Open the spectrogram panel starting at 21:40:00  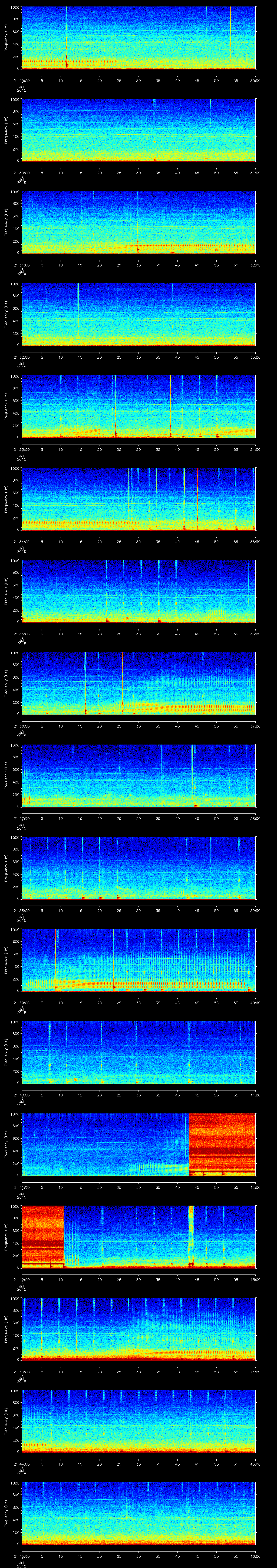coord(139,1052)
